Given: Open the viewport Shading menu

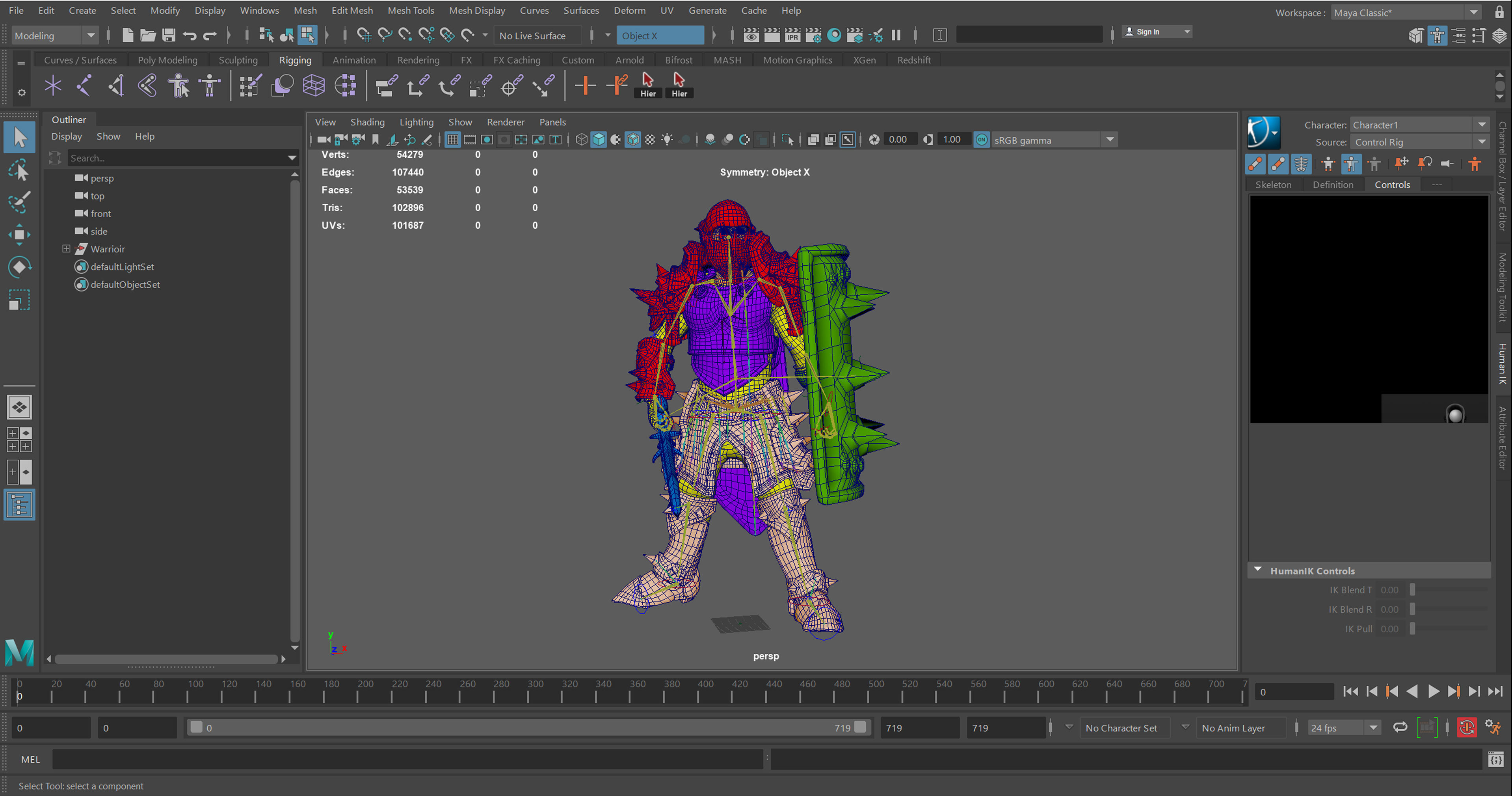Looking at the screenshot, I should point(367,122).
